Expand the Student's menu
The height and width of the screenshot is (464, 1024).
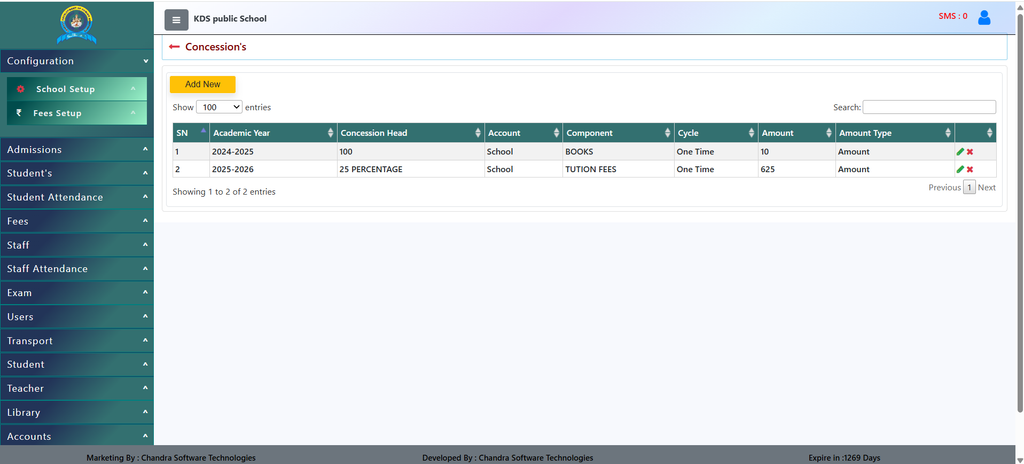point(77,173)
